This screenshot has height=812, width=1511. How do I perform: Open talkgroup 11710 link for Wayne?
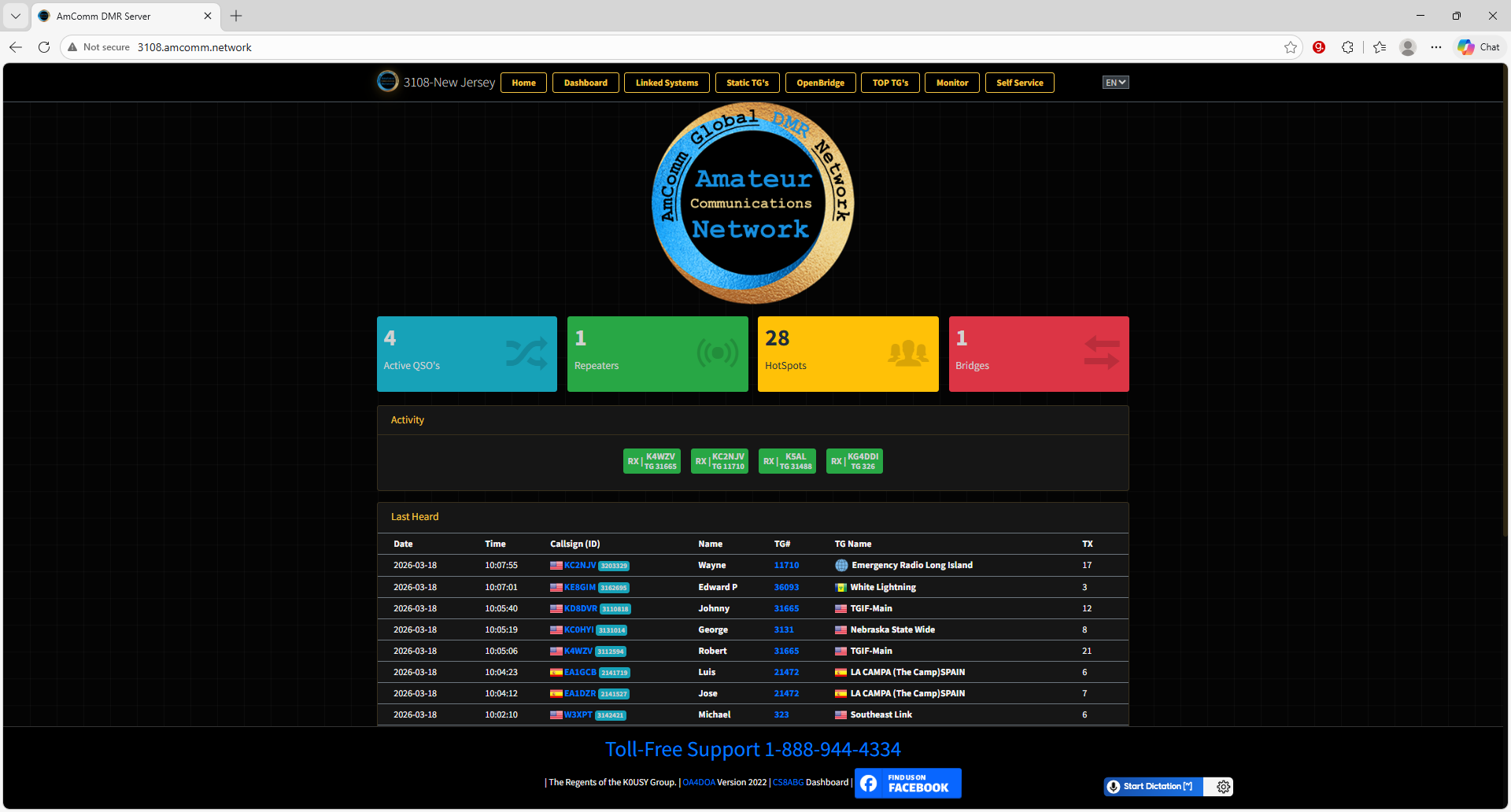tap(786, 565)
